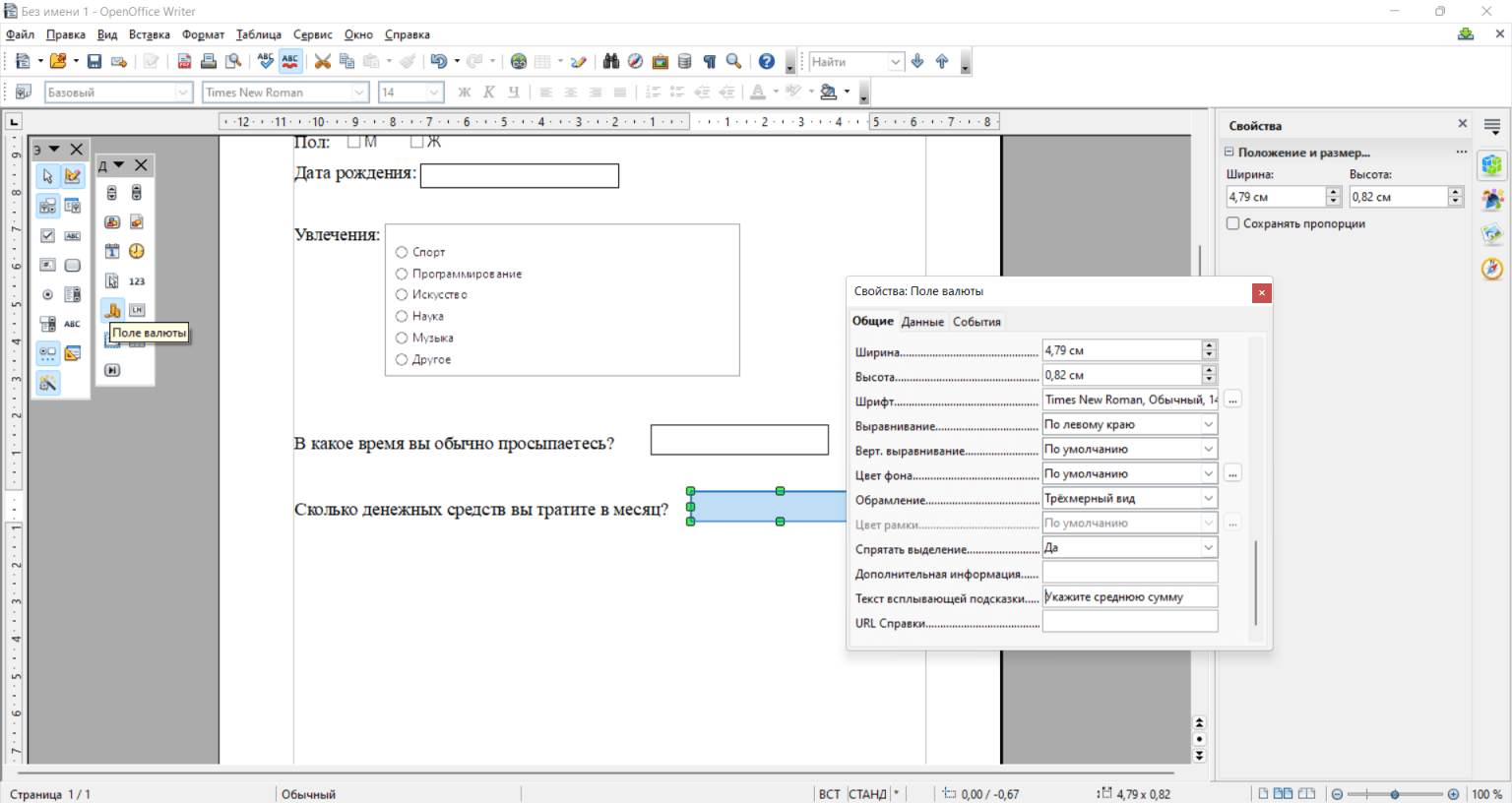Viewport: 1512px width, 803px height.
Task: Click the Цвет фона ellipsis button
Action: click(1232, 473)
